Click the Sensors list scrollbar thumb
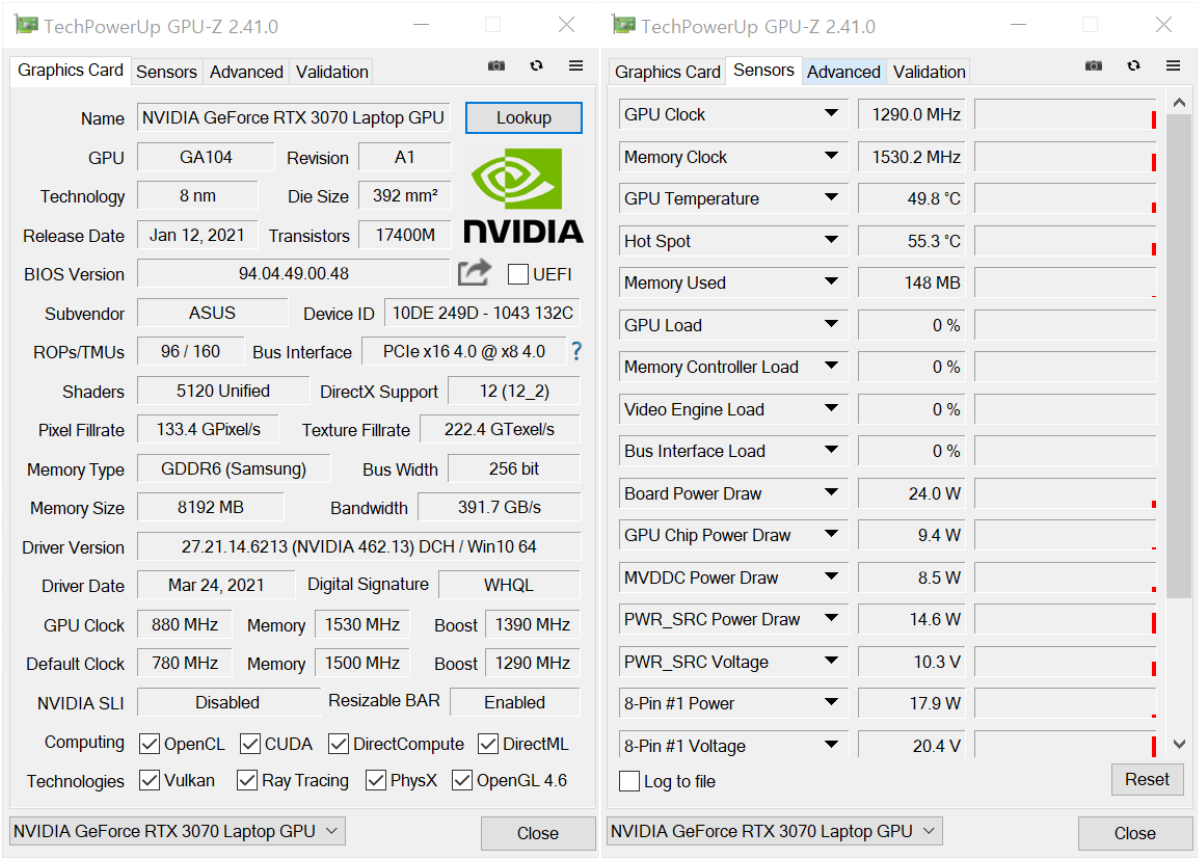 click(x=1178, y=358)
